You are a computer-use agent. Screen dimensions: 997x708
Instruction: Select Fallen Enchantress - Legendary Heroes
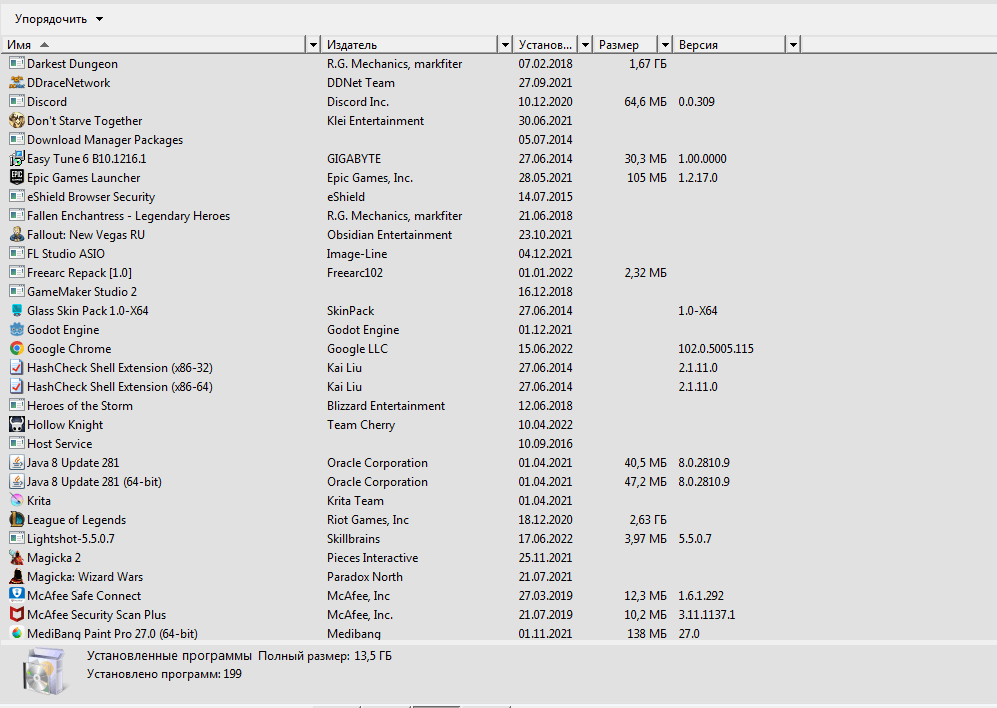pyautogui.click(x=402, y=216)
